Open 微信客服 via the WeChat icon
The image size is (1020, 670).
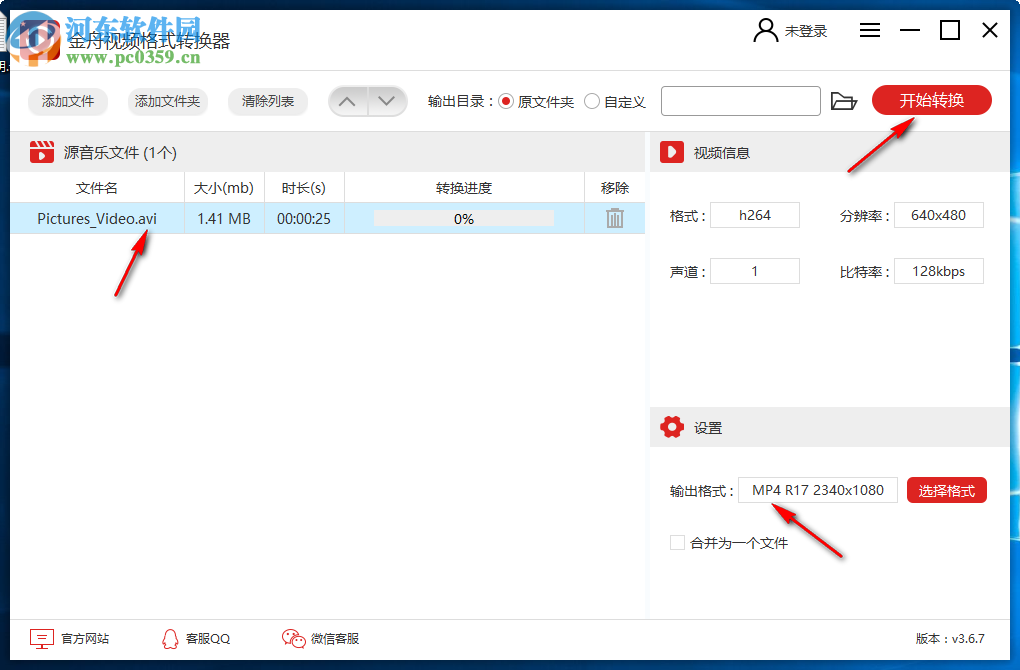(x=293, y=638)
